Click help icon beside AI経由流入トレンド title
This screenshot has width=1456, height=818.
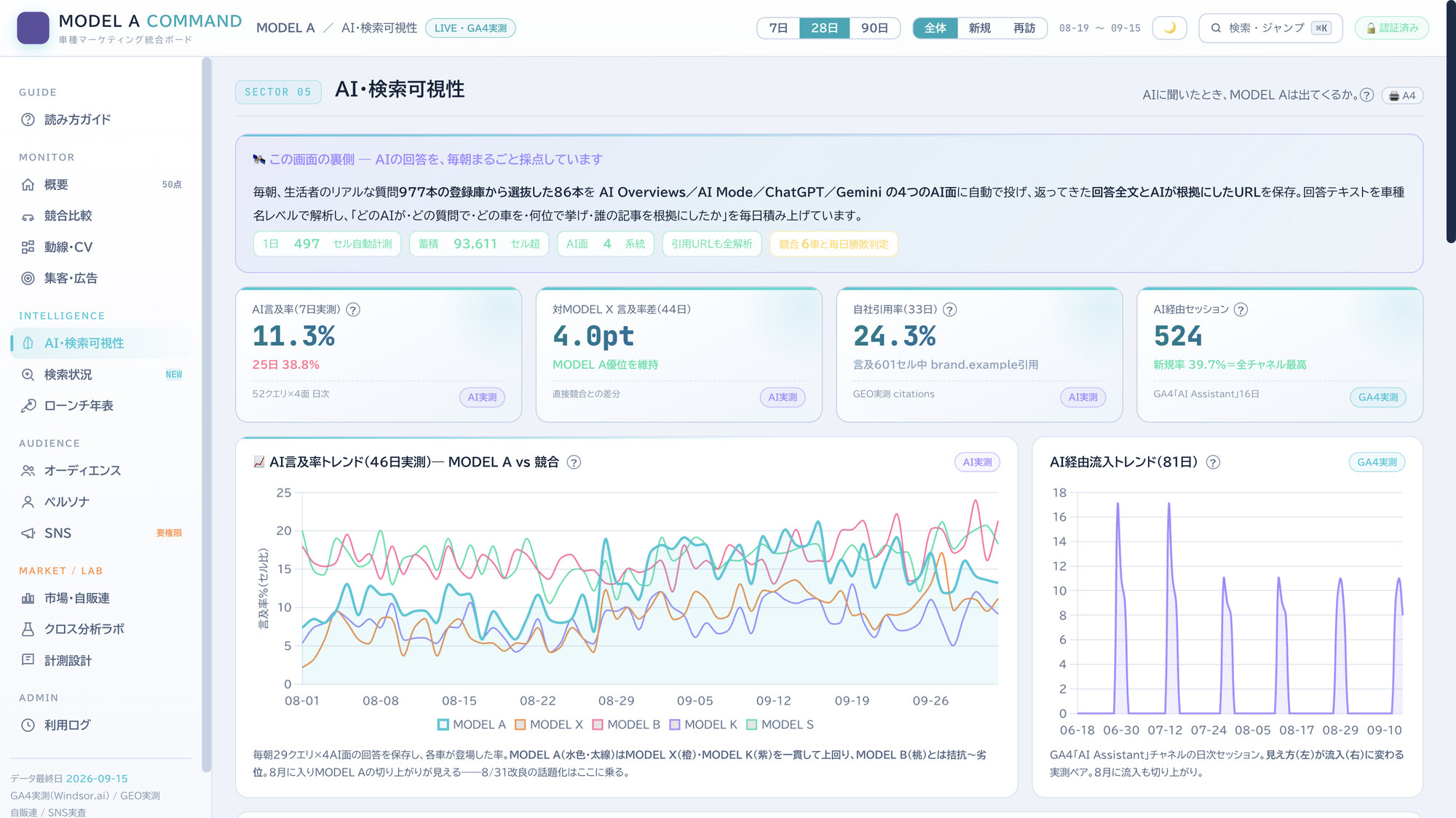point(1213,462)
